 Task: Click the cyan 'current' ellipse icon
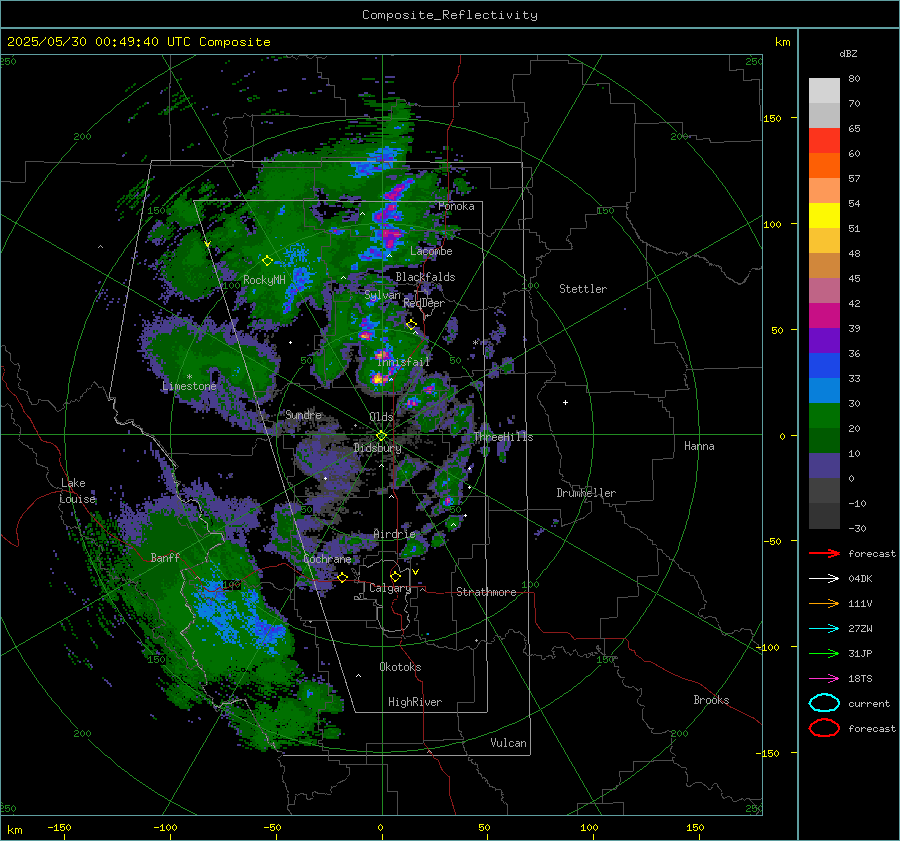(824, 703)
